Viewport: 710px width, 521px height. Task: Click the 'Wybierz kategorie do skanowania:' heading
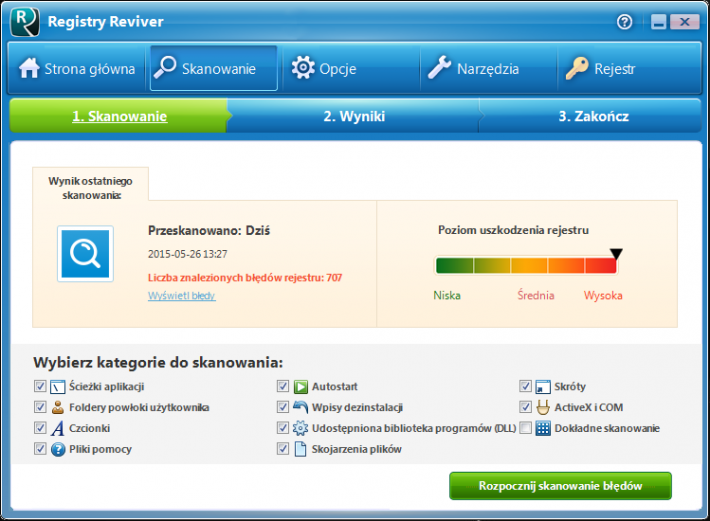[x=158, y=363]
